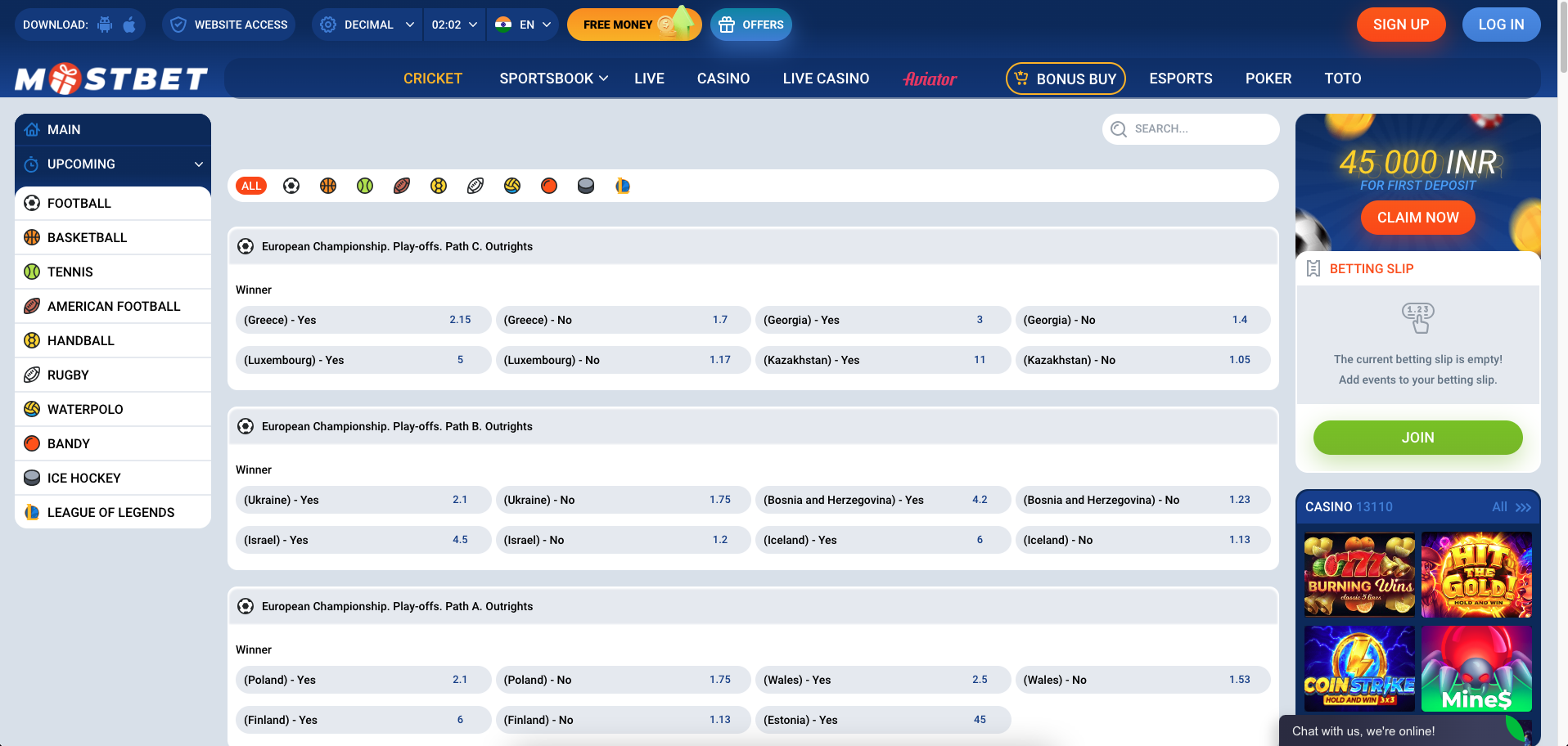The height and width of the screenshot is (746, 1568).
Task: Filter by football icon in sport filter bar
Action: click(x=291, y=186)
